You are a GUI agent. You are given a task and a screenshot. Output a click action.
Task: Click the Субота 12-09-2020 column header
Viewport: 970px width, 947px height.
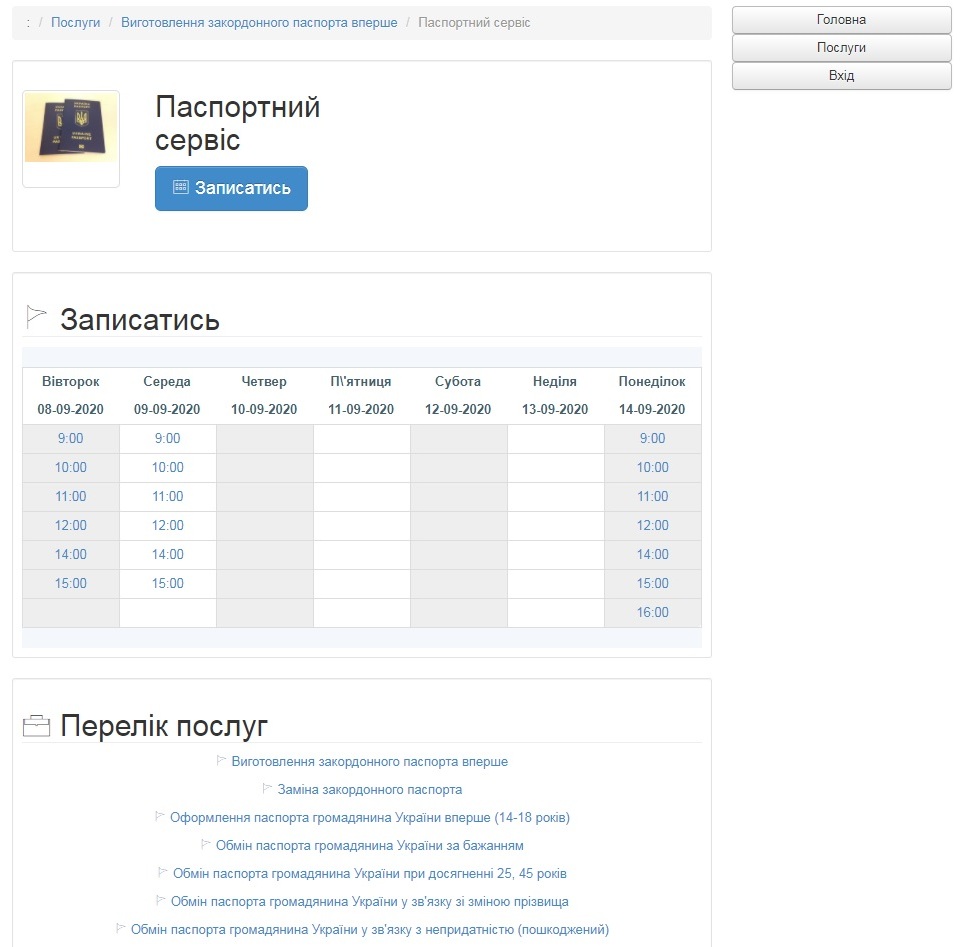(x=458, y=396)
